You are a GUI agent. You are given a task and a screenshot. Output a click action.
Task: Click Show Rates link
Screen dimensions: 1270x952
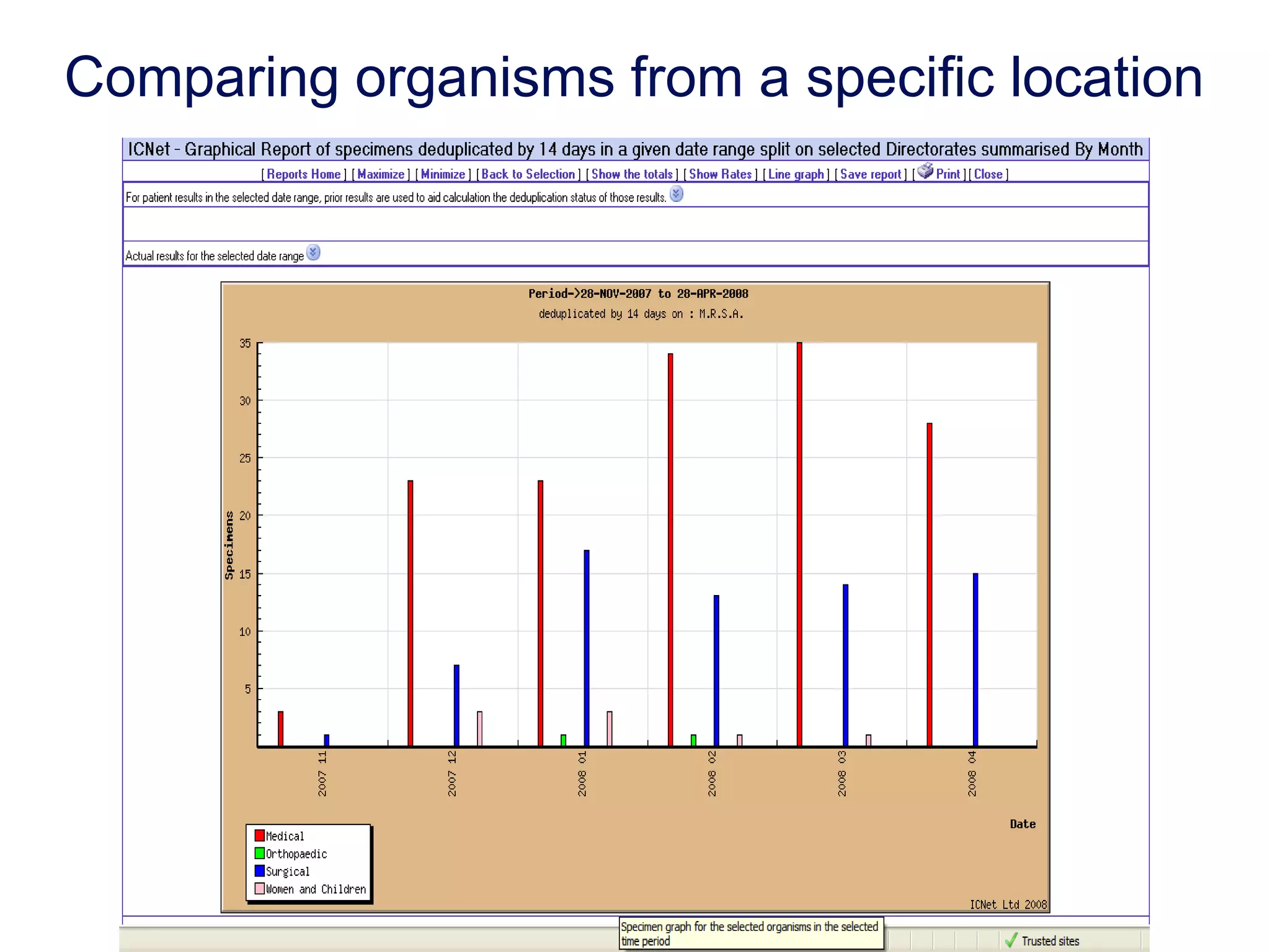(720, 174)
